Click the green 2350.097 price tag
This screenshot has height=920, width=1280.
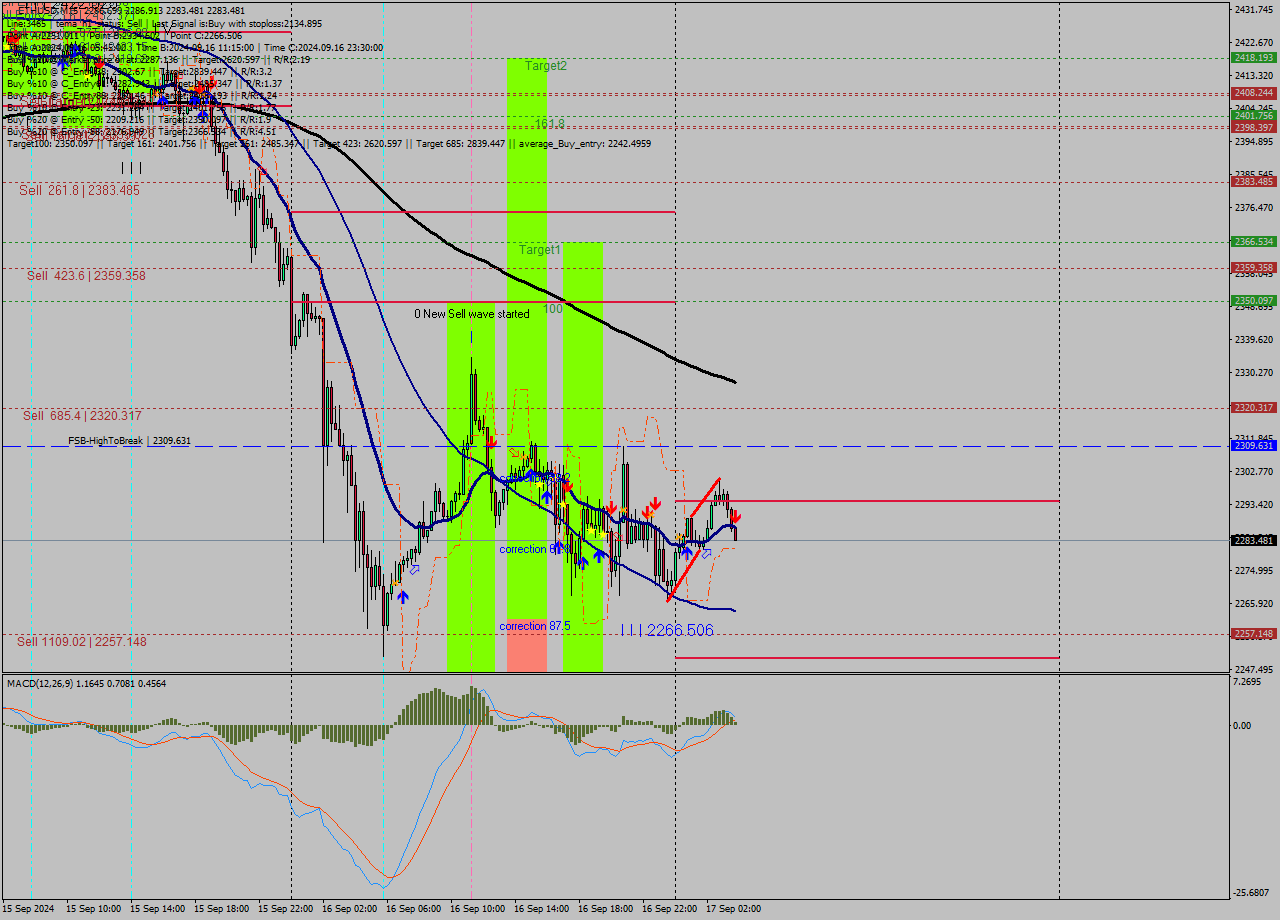[1253, 301]
